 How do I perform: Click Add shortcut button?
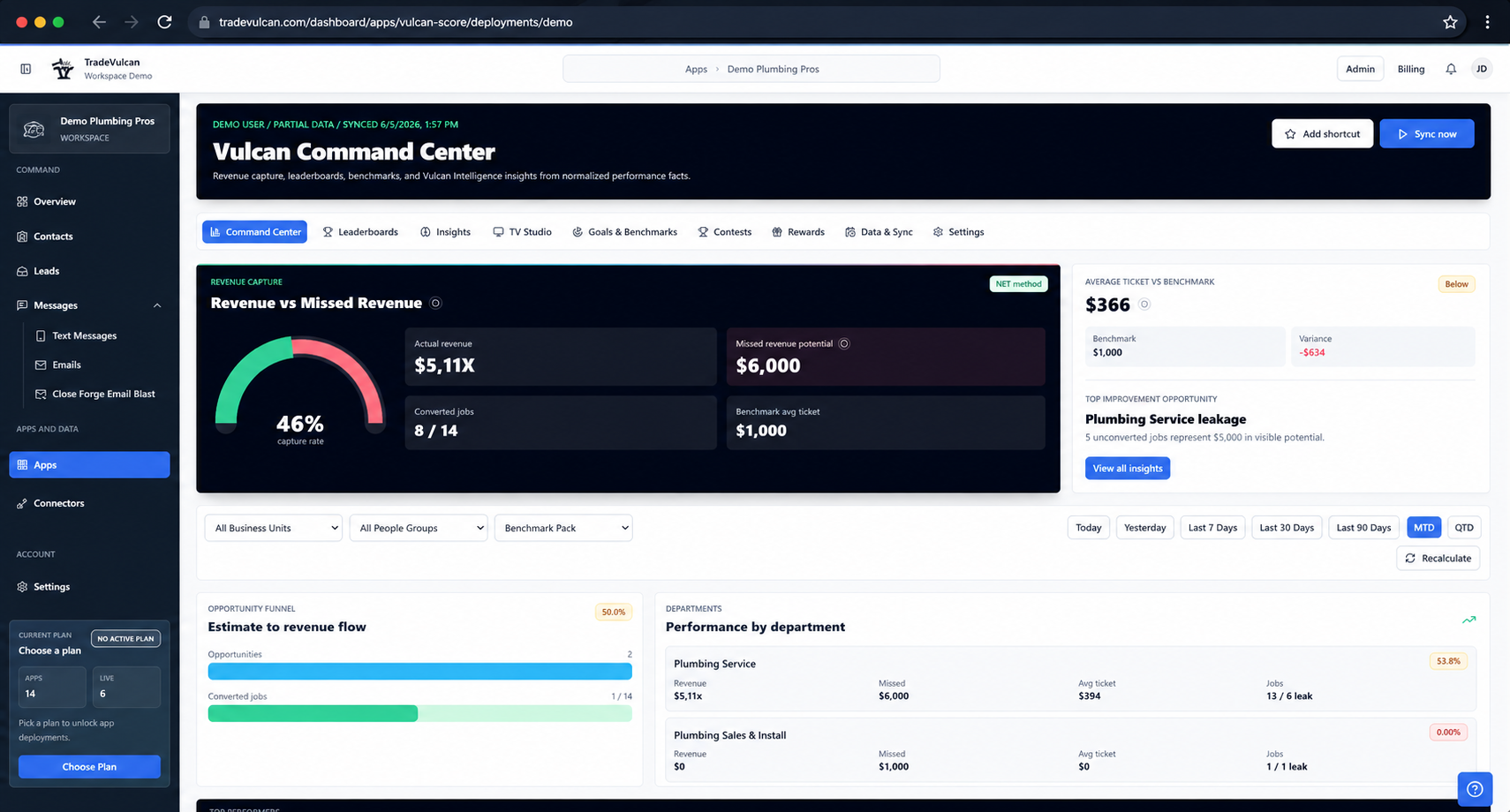[x=1322, y=134]
